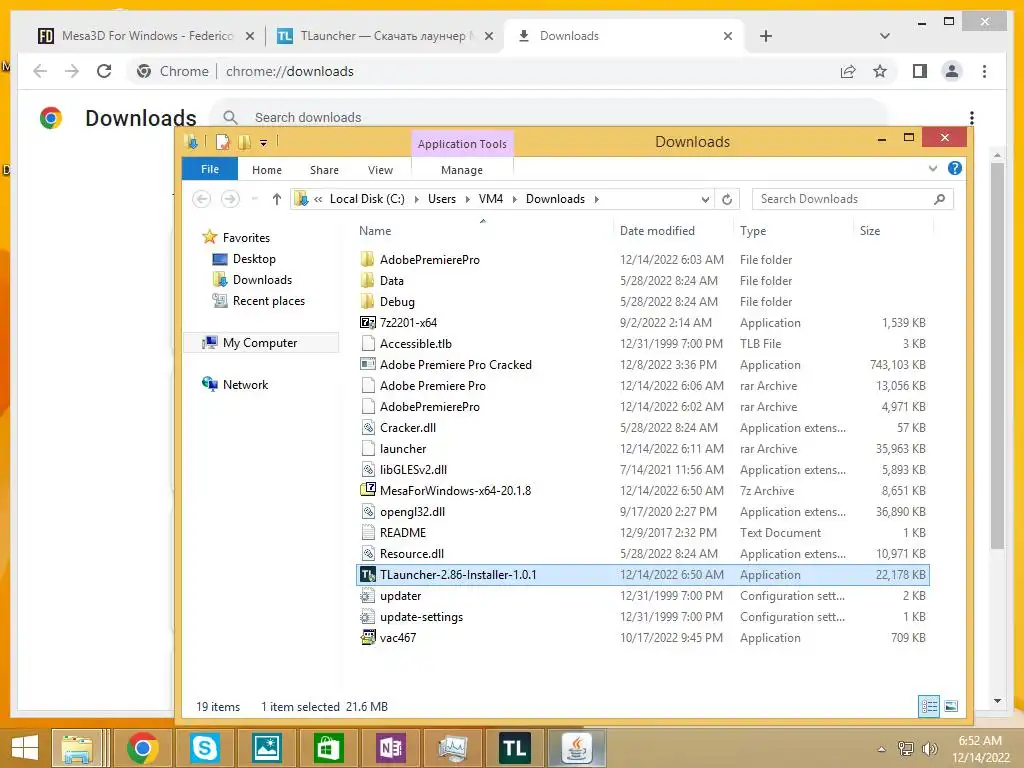Open Chrome's share page icon

point(848,71)
